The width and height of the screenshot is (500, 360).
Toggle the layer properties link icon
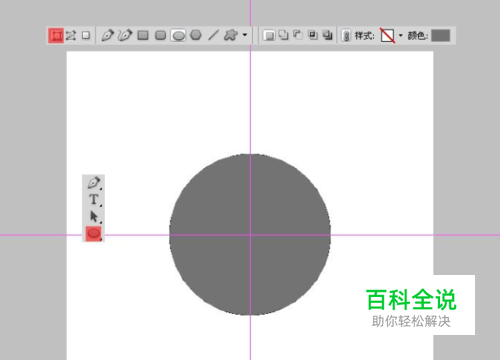346,35
